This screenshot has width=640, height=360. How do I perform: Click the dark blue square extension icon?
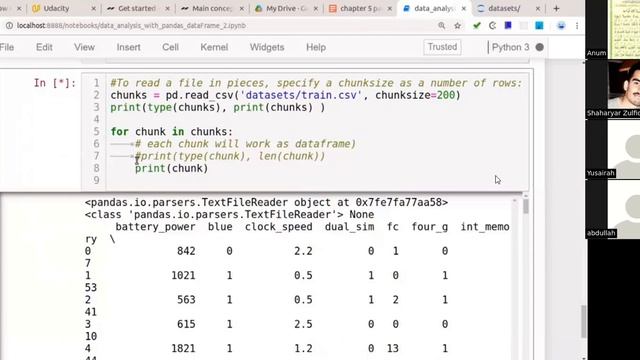click(x=508, y=25)
